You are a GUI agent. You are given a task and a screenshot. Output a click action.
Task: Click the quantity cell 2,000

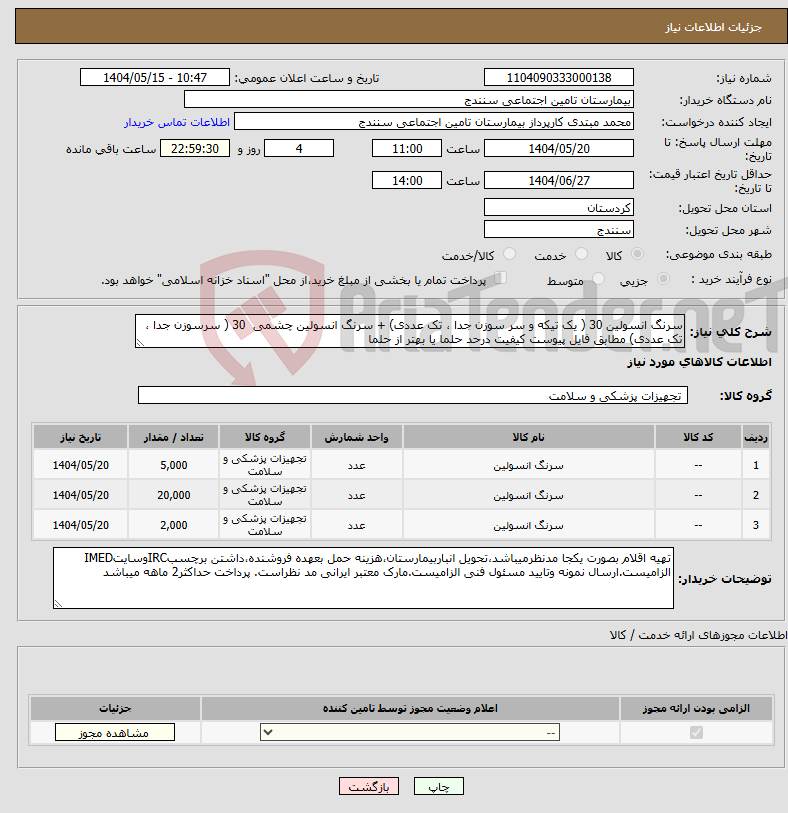[174, 525]
